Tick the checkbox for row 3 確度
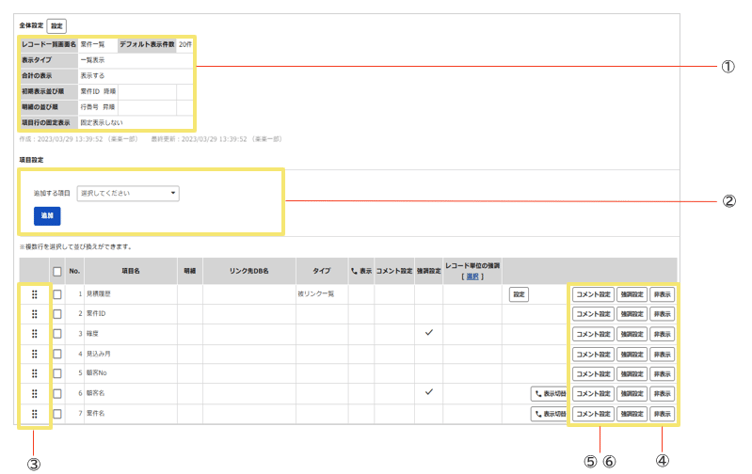 point(57,334)
